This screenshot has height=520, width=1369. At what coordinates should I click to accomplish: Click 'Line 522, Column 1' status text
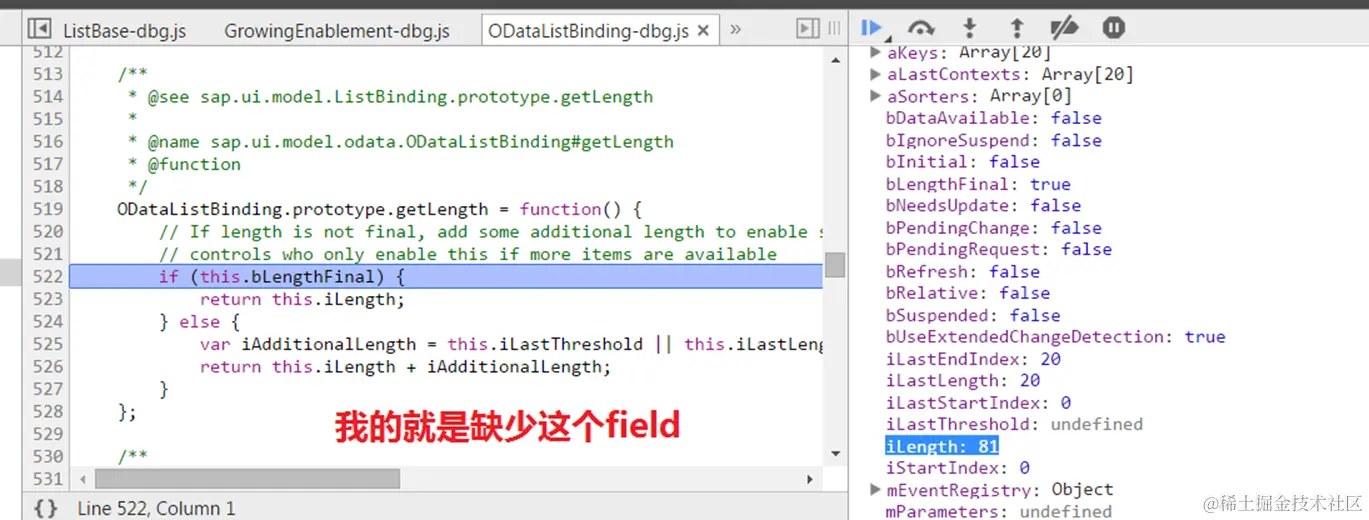pos(156,508)
